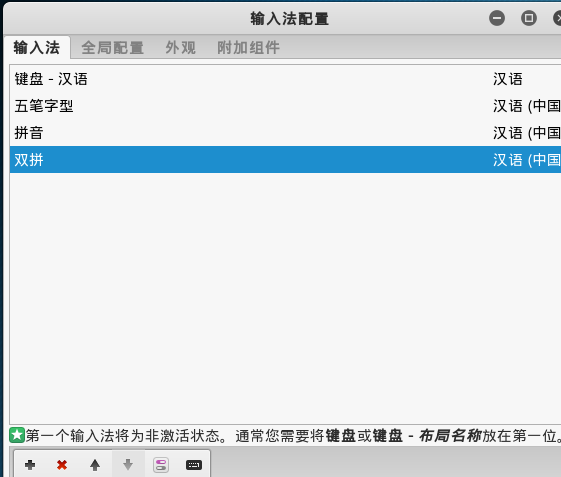Minimize the 输入法配置 window
This screenshot has width=561, height=477.
pyautogui.click(x=497, y=18)
